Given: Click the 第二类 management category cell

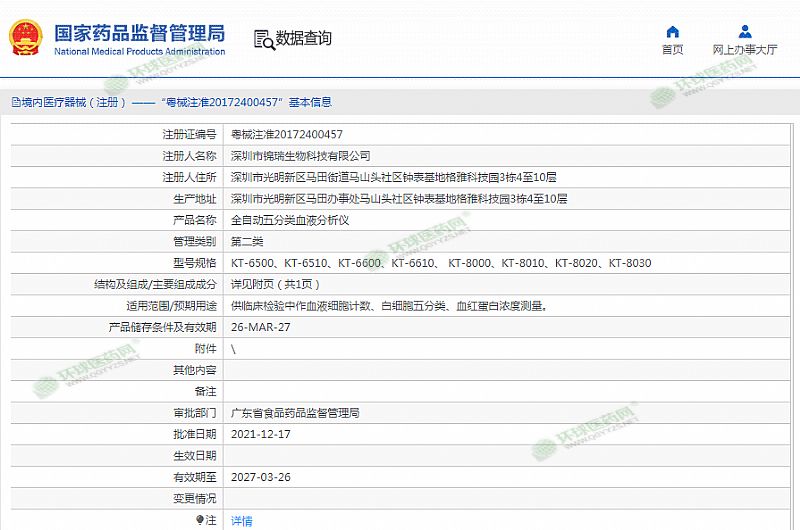Looking at the screenshot, I should [247, 242].
